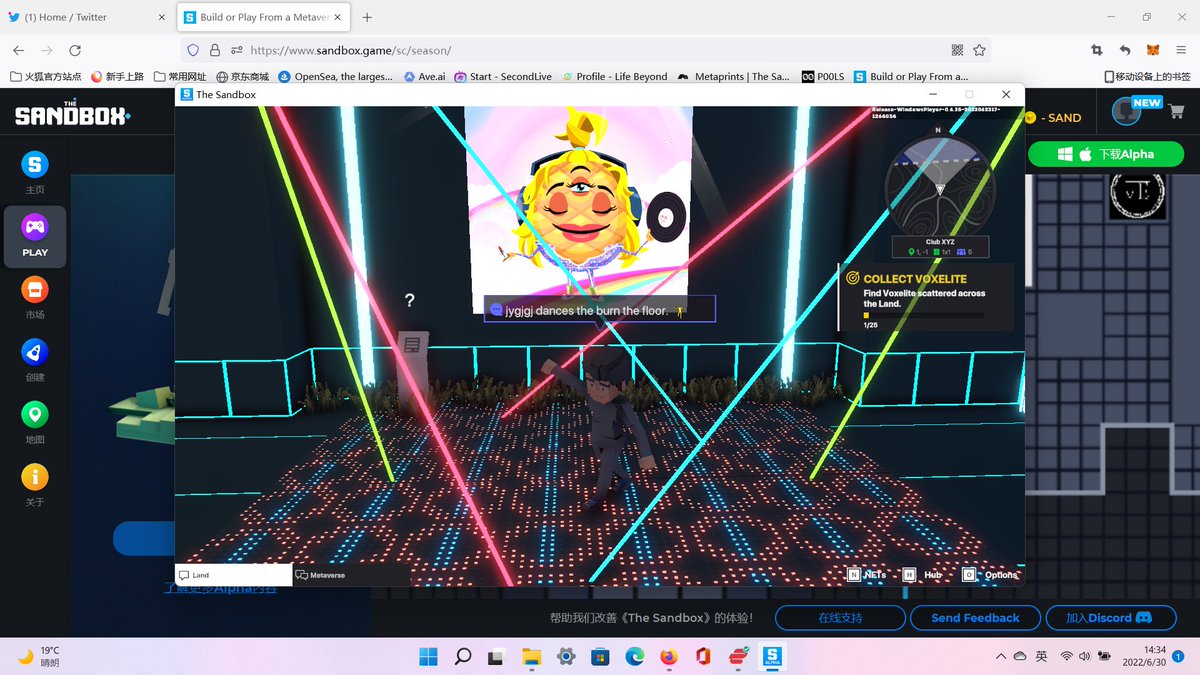This screenshot has height=675, width=1200.
Task: Open the 主页 home icon in sidebar
Action: pos(35,164)
